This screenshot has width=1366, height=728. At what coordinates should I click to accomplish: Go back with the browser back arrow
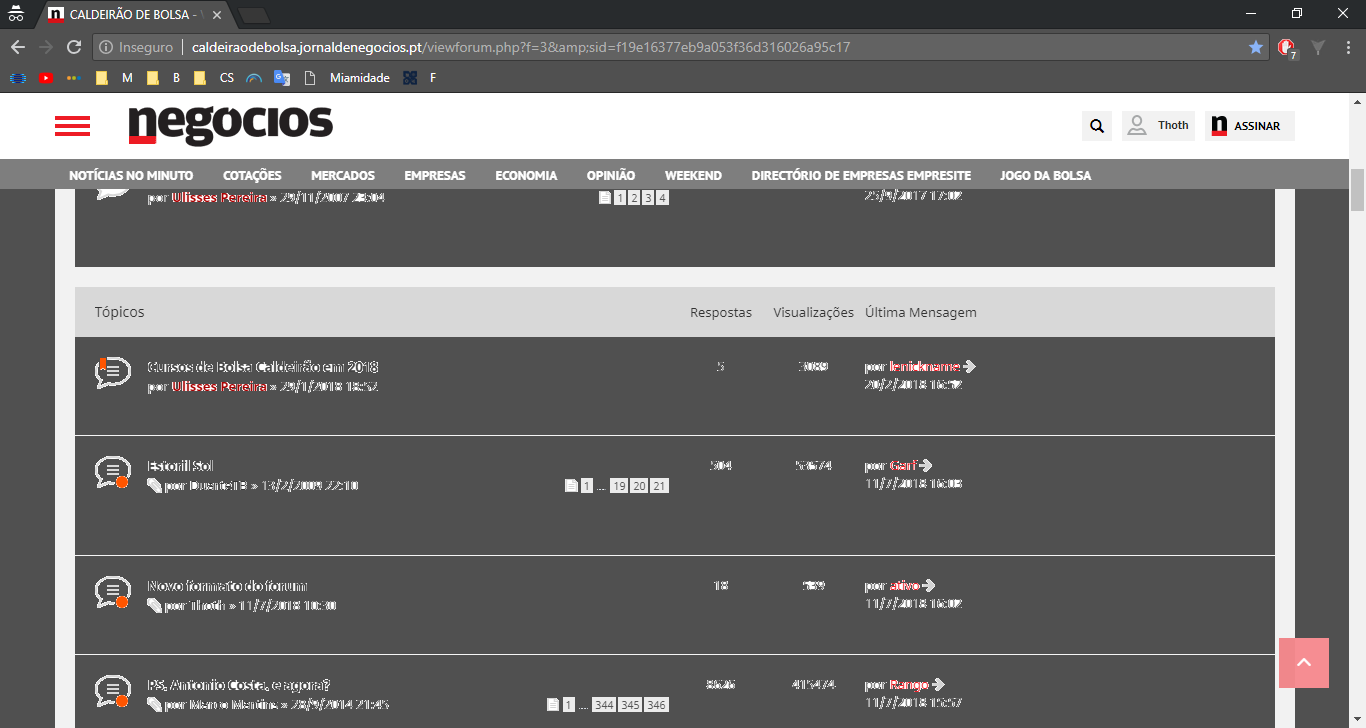click(x=18, y=47)
